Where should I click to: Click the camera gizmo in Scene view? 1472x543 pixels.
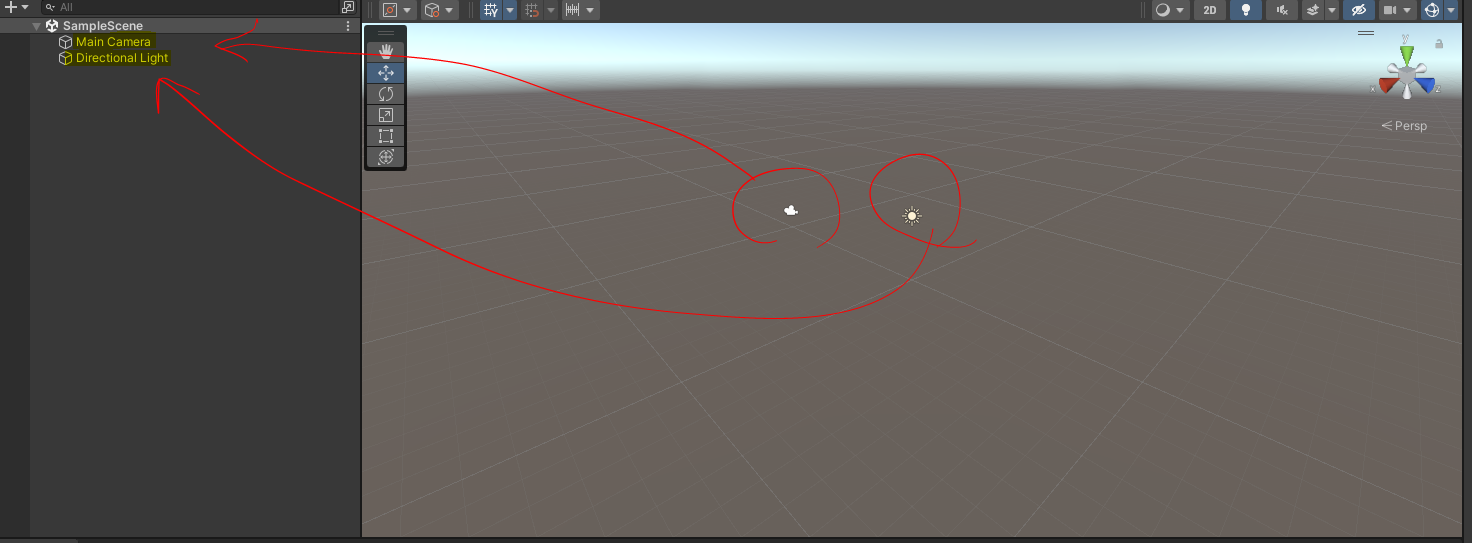pyautogui.click(x=790, y=210)
